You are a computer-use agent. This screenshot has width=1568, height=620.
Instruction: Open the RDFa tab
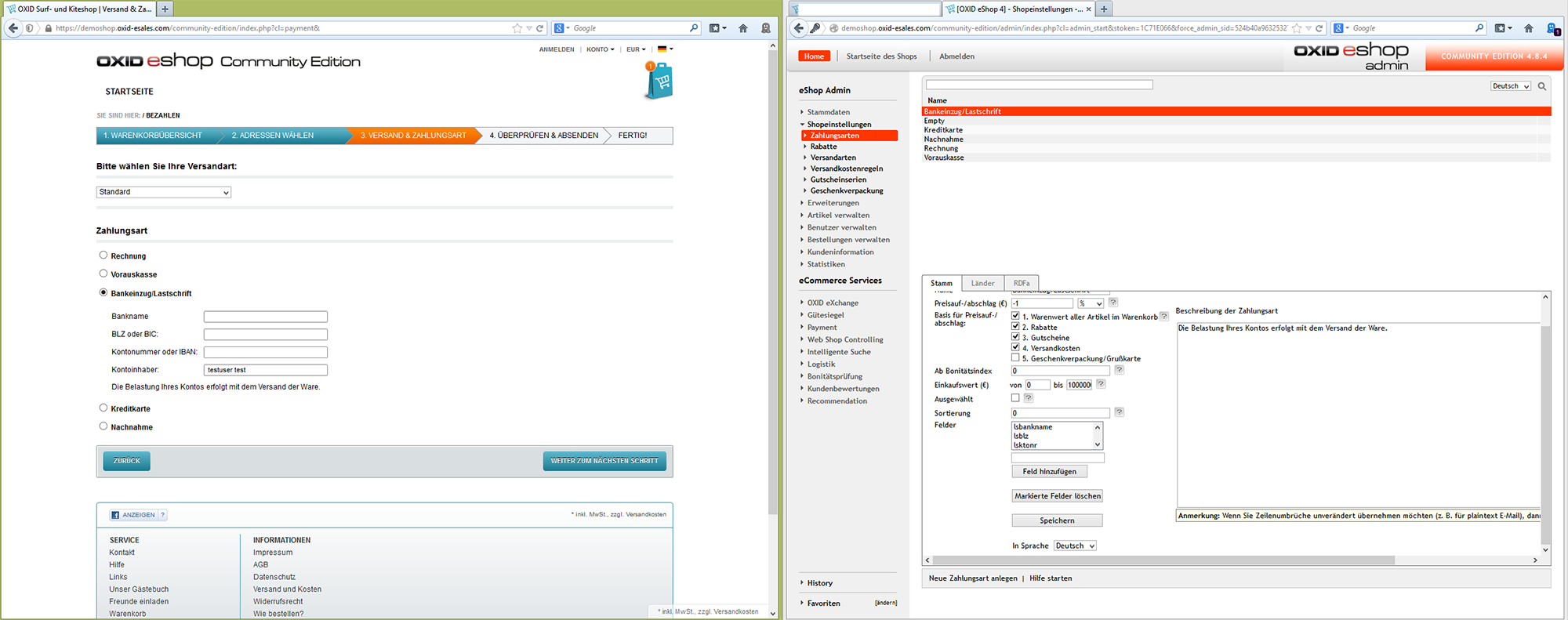(x=1021, y=283)
